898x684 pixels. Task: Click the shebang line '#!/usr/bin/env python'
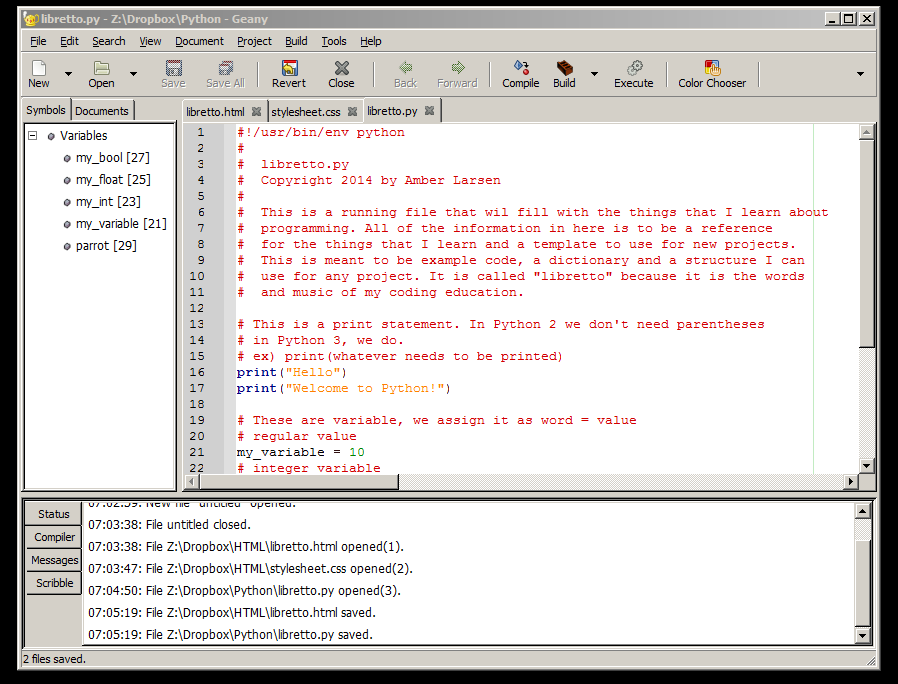click(321, 132)
